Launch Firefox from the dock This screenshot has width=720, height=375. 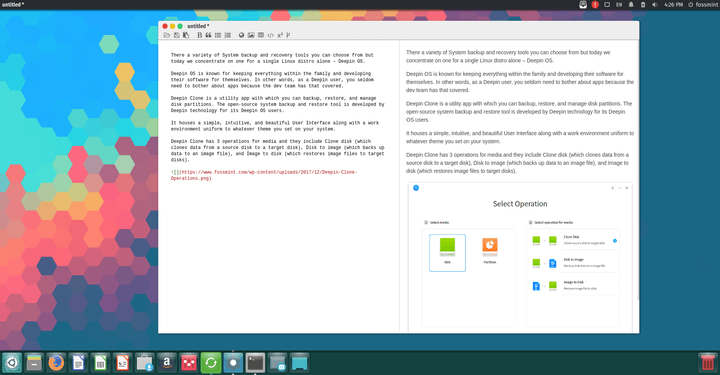point(56,363)
